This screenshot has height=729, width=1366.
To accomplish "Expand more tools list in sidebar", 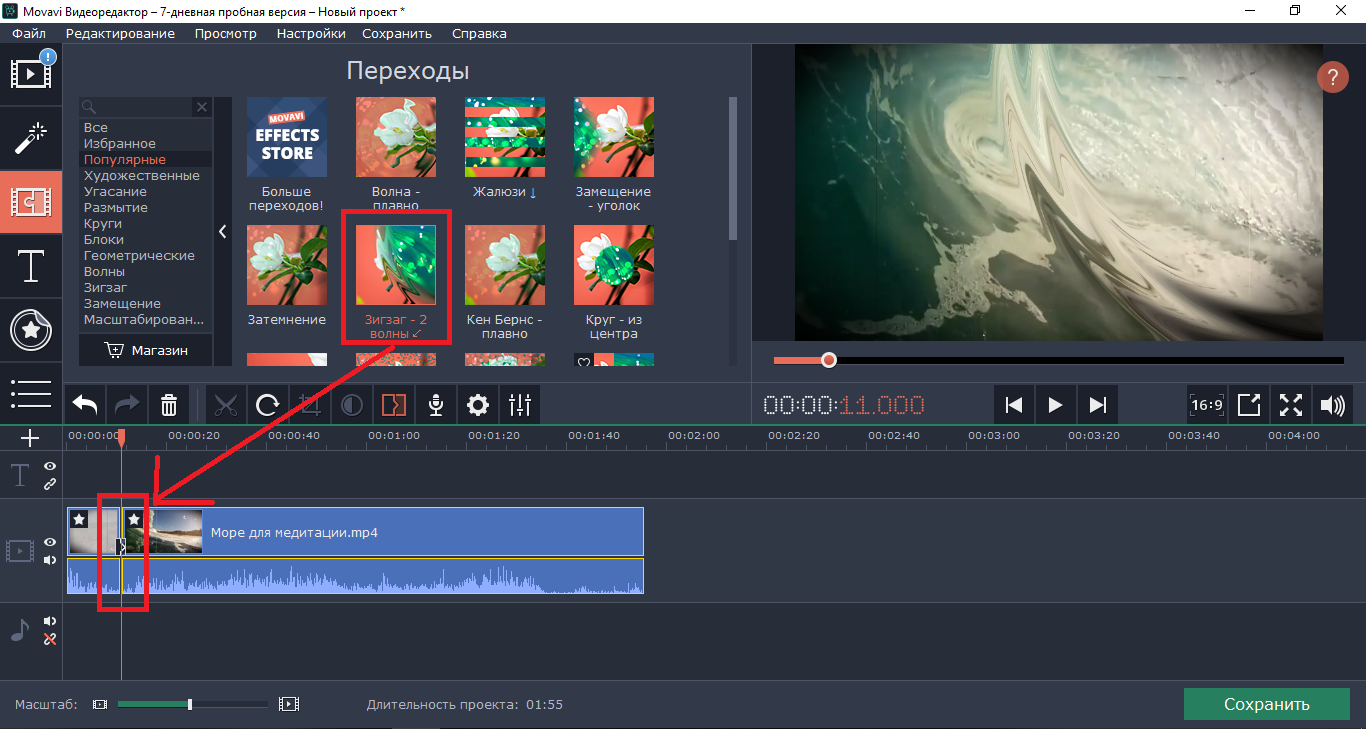I will [x=31, y=394].
